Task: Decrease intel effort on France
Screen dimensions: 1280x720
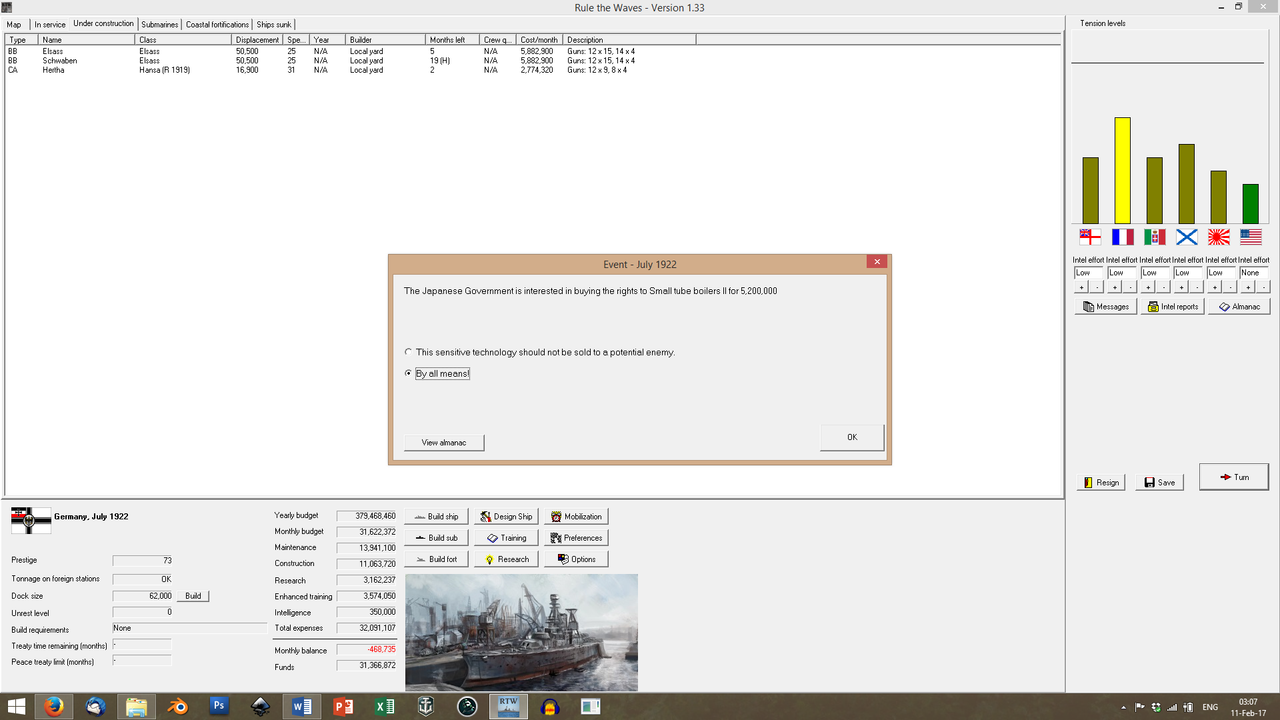Action: coord(1131,287)
